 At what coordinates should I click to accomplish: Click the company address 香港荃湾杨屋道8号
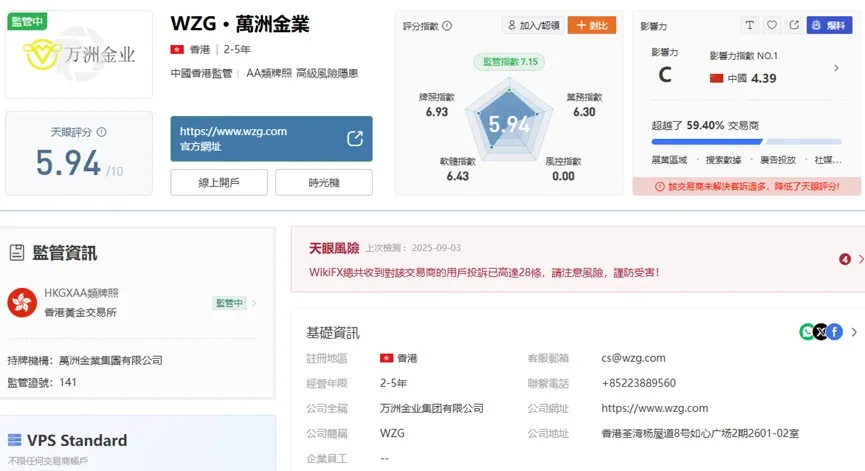click(x=700, y=433)
